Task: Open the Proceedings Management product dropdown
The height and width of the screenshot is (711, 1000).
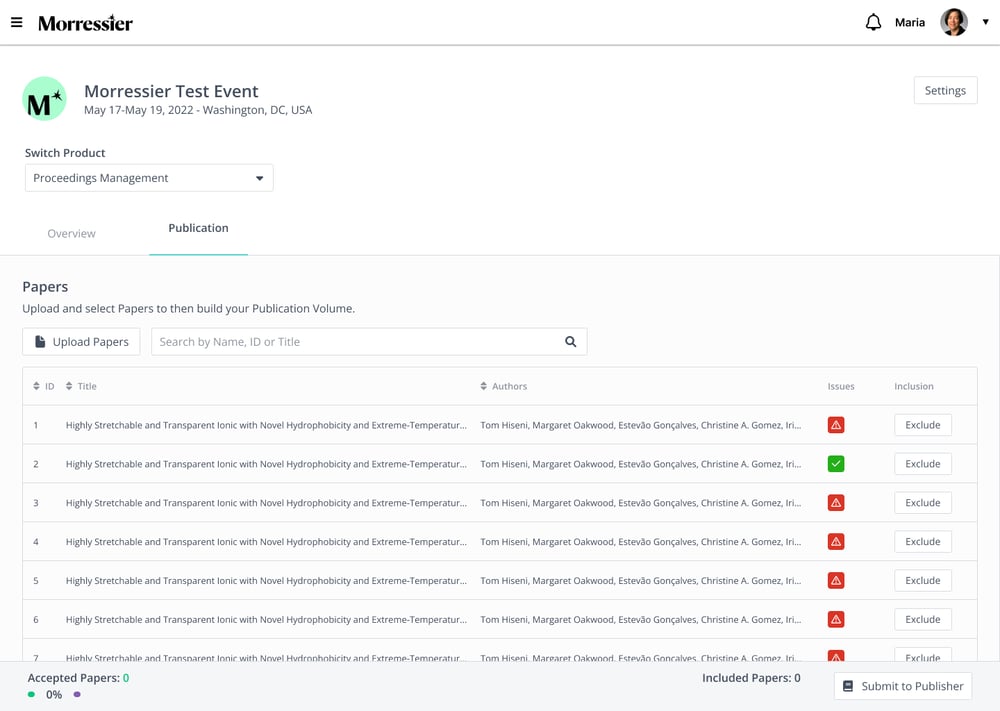Action: click(x=149, y=178)
